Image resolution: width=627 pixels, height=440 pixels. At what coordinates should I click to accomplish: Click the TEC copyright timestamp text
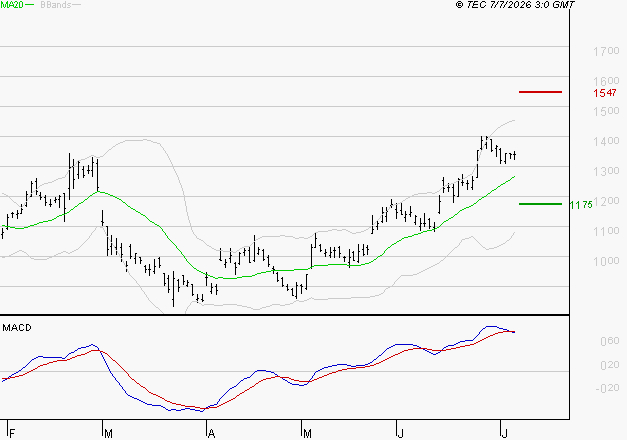[x=515, y=5]
